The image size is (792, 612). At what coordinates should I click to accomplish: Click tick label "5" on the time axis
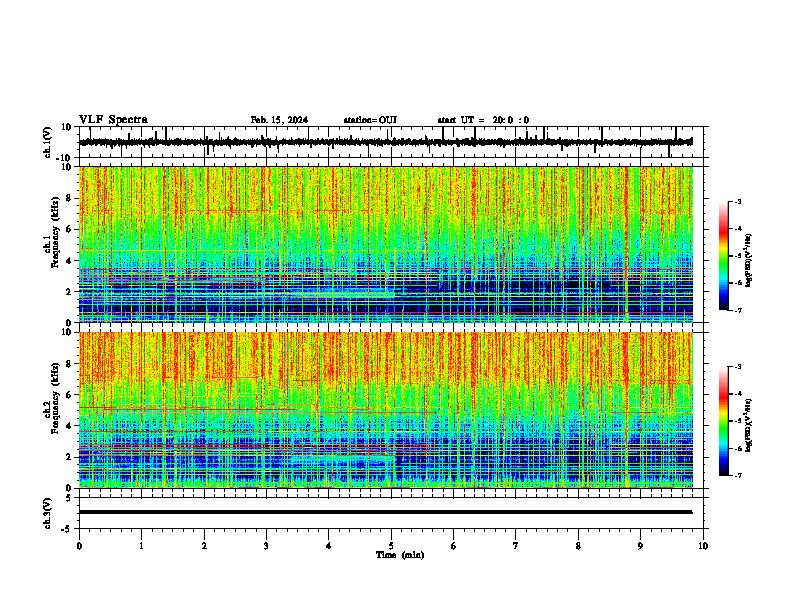point(391,546)
